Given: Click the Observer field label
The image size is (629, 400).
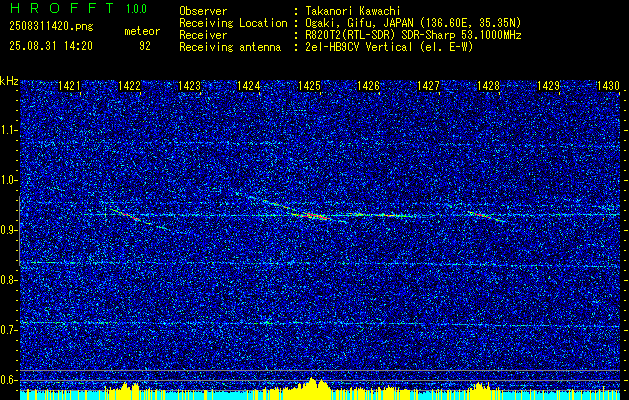Looking at the screenshot, I should (x=203, y=11).
